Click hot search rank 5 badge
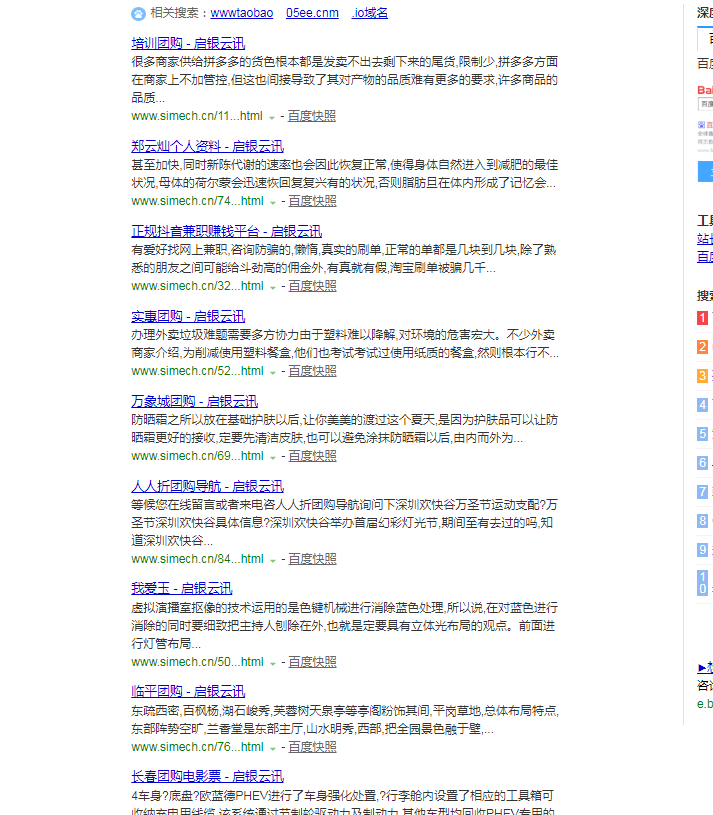This screenshot has width=713, height=815. coord(703,433)
